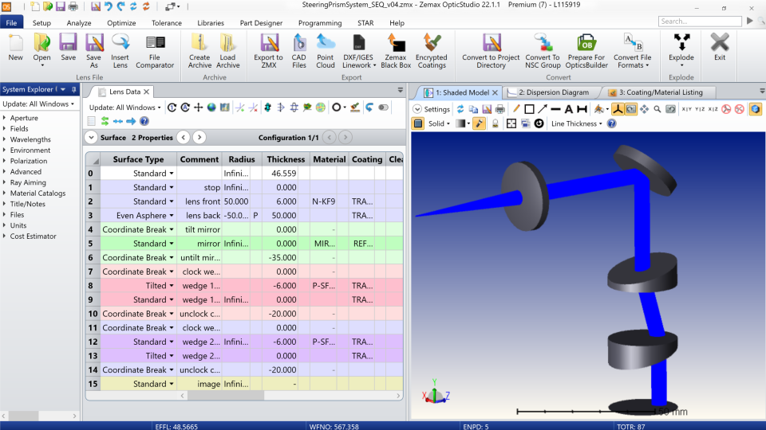The width and height of the screenshot is (766, 430).
Task: Click the pencil draw tool in Shaded Model
Action: 516,109
